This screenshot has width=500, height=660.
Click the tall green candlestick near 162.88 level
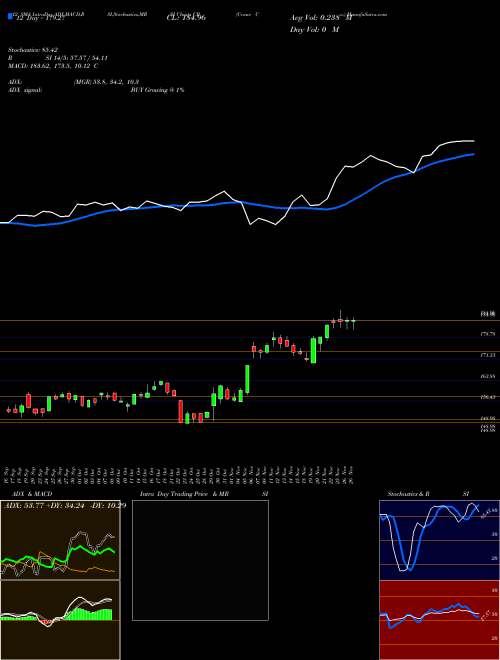[x=247, y=379]
